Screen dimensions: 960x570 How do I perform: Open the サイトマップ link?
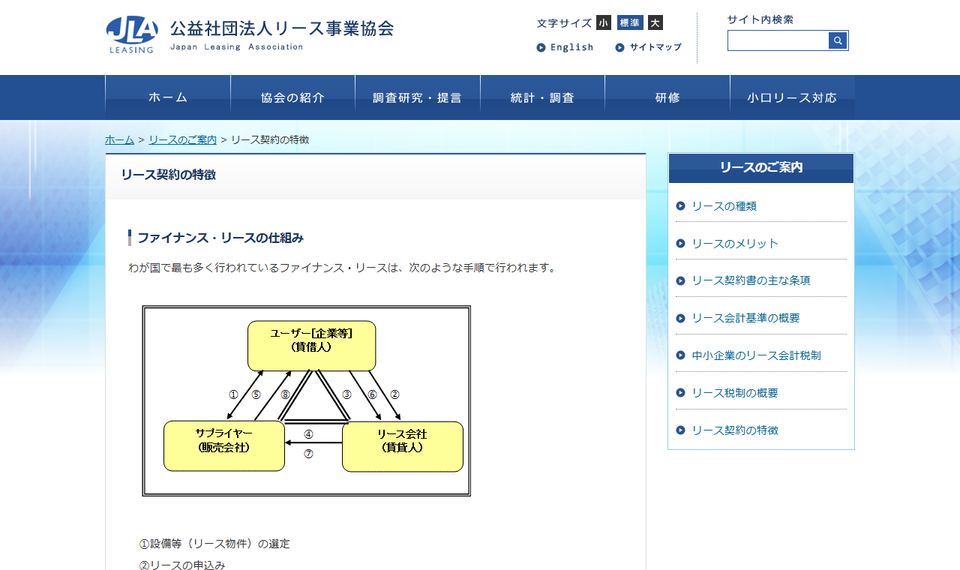click(655, 47)
